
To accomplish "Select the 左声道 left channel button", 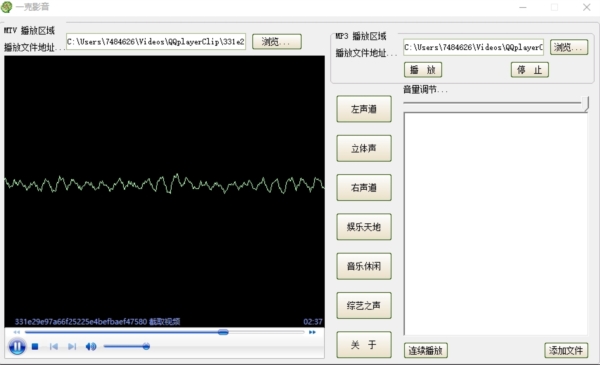I will (364, 109).
